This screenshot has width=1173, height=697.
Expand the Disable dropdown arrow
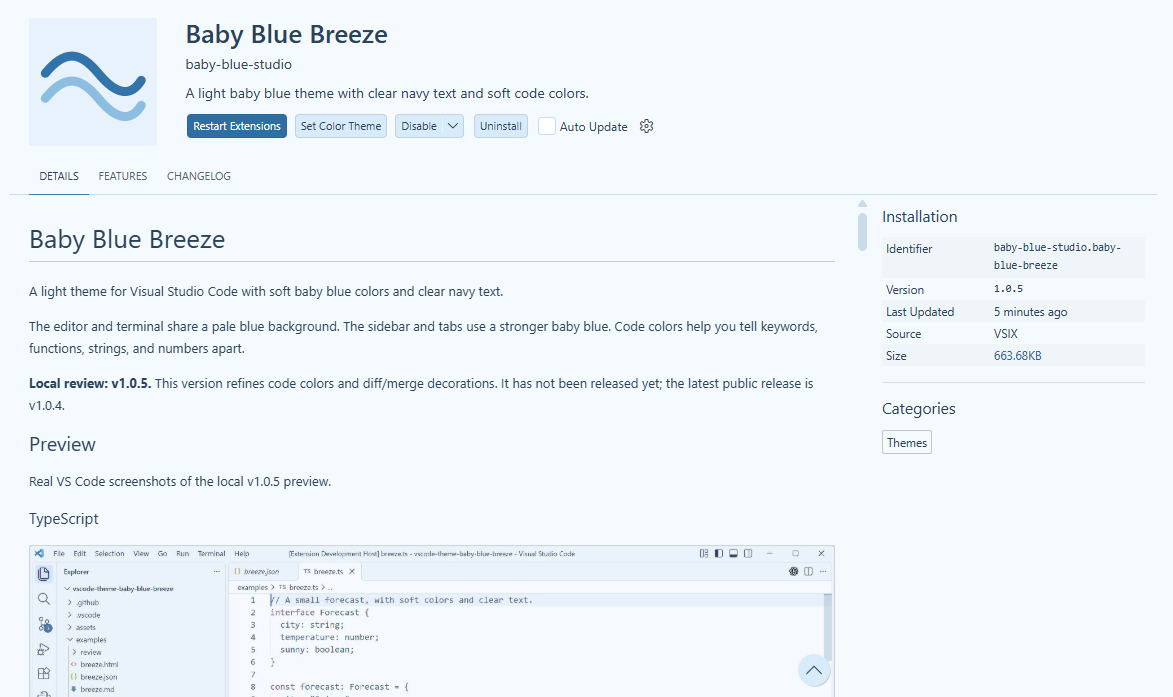point(453,126)
